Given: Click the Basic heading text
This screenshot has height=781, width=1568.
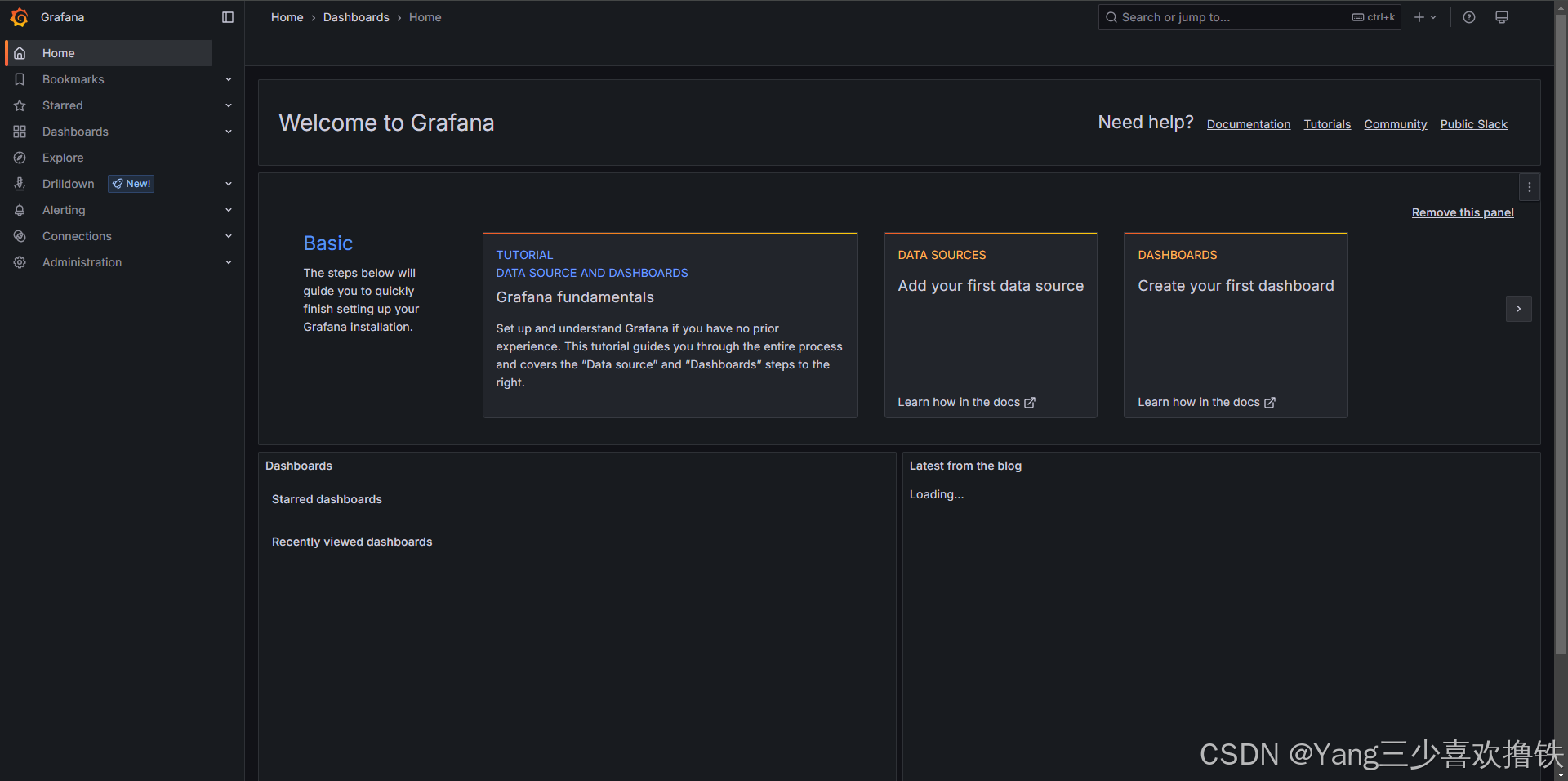Looking at the screenshot, I should pyautogui.click(x=328, y=243).
